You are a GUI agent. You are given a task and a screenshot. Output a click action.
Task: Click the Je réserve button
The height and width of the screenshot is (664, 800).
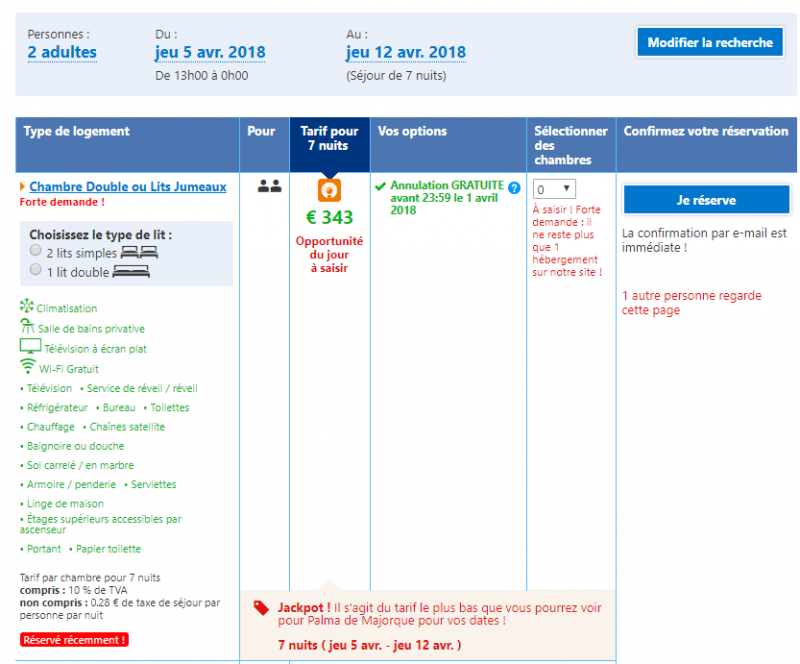pyautogui.click(x=706, y=200)
